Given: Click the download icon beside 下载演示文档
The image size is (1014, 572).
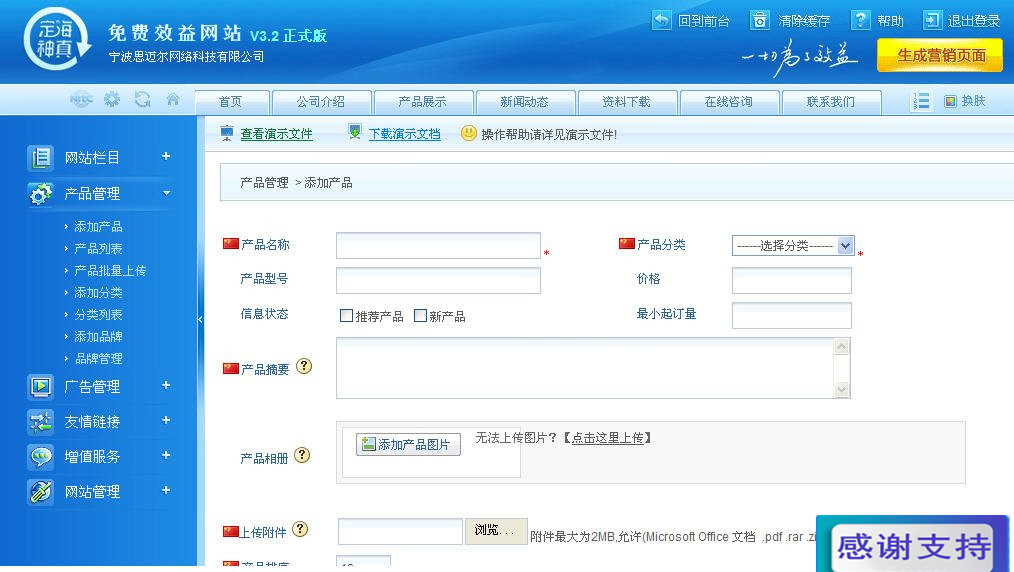Looking at the screenshot, I should coord(354,132).
